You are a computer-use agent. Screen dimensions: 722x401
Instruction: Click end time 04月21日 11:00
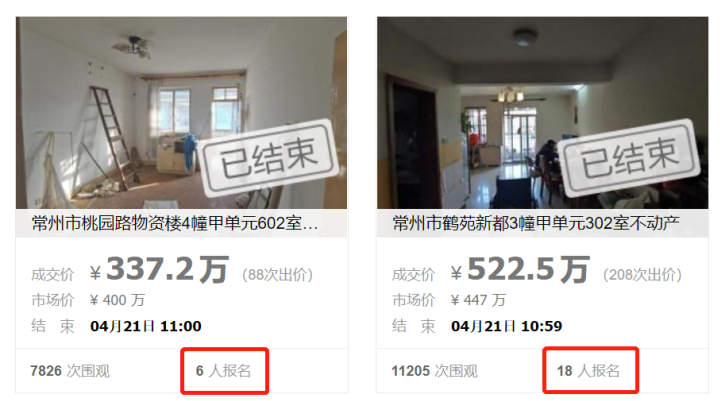pyautogui.click(x=146, y=326)
